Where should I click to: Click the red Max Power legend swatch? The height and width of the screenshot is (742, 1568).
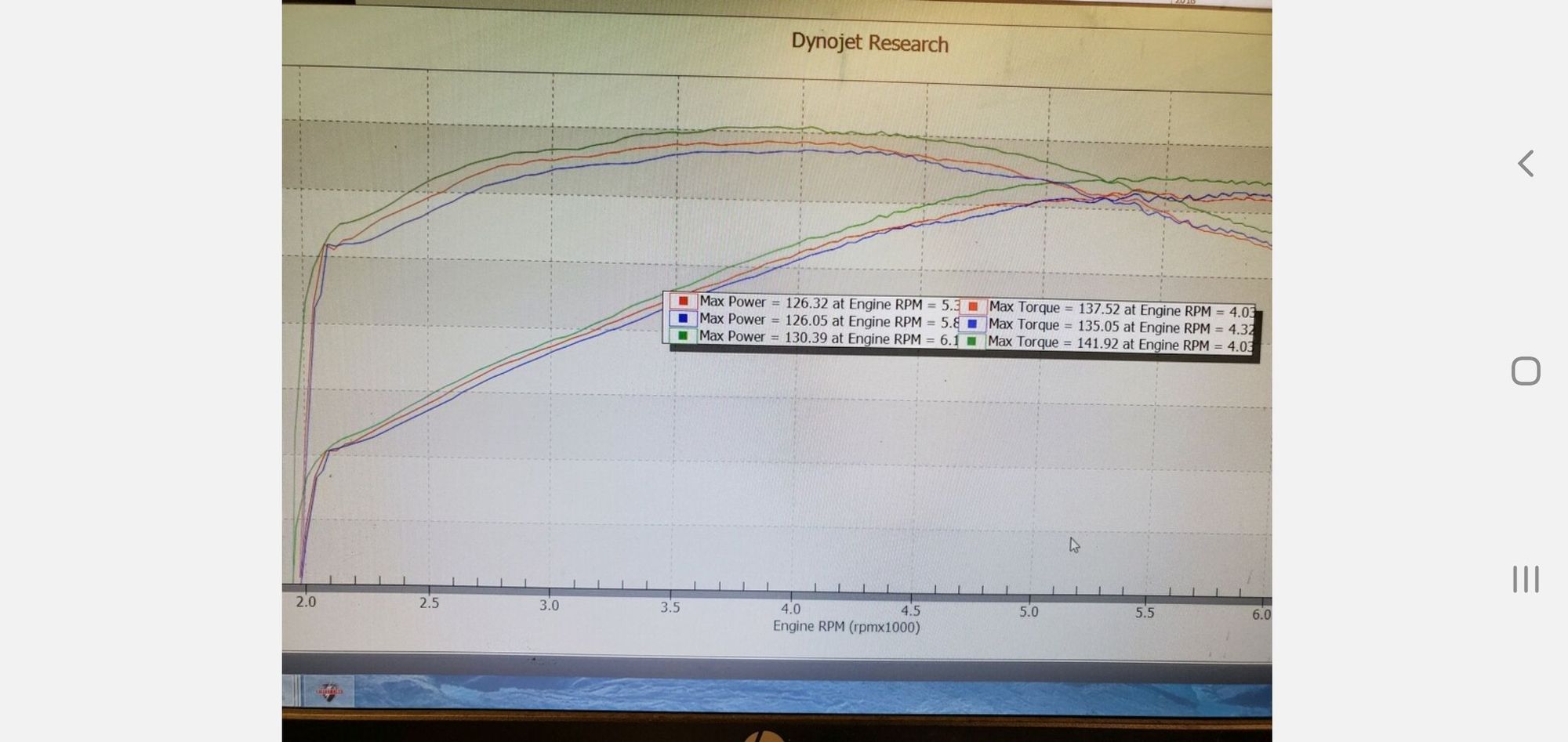click(x=683, y=302)
